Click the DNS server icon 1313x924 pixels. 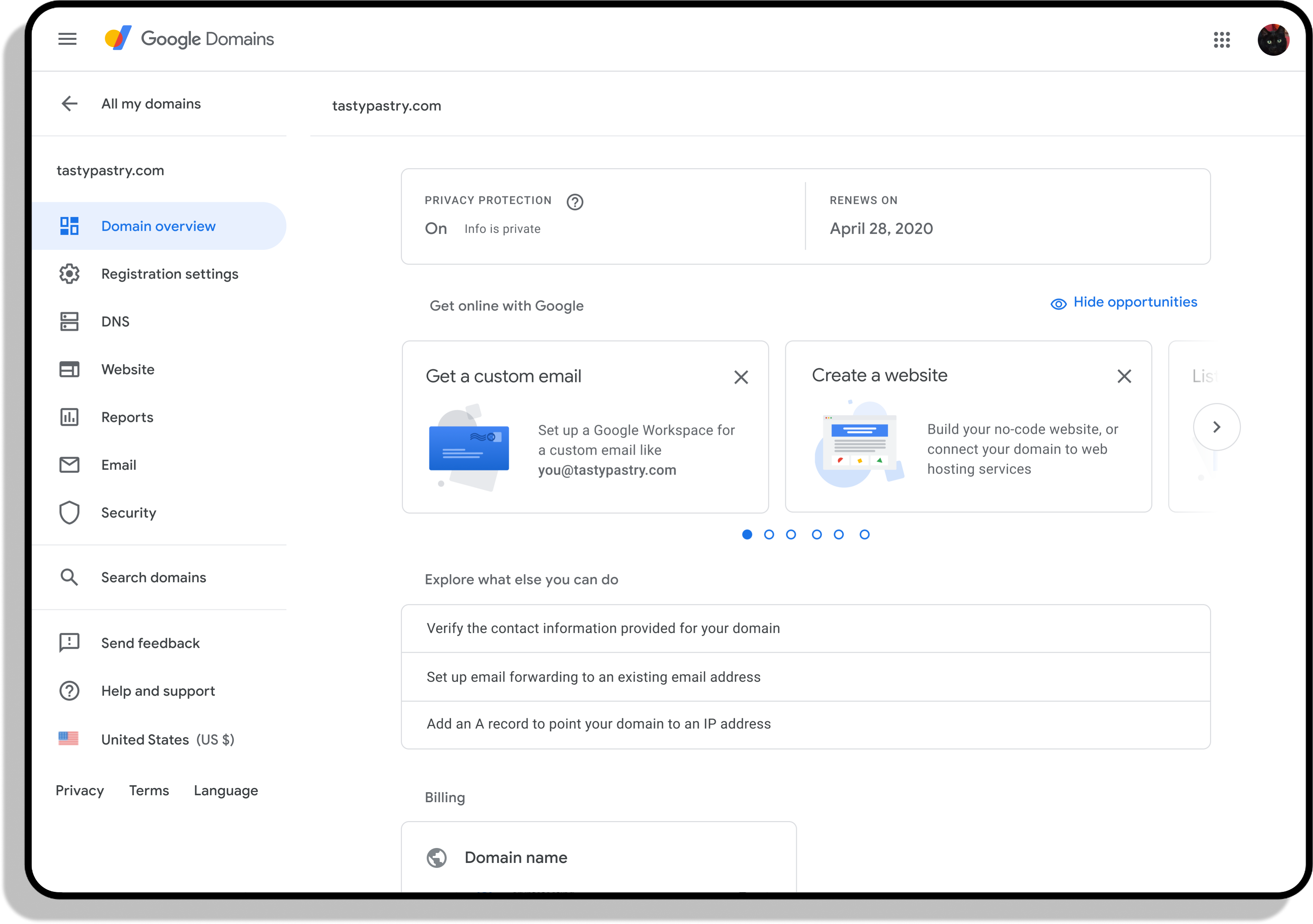69,321
